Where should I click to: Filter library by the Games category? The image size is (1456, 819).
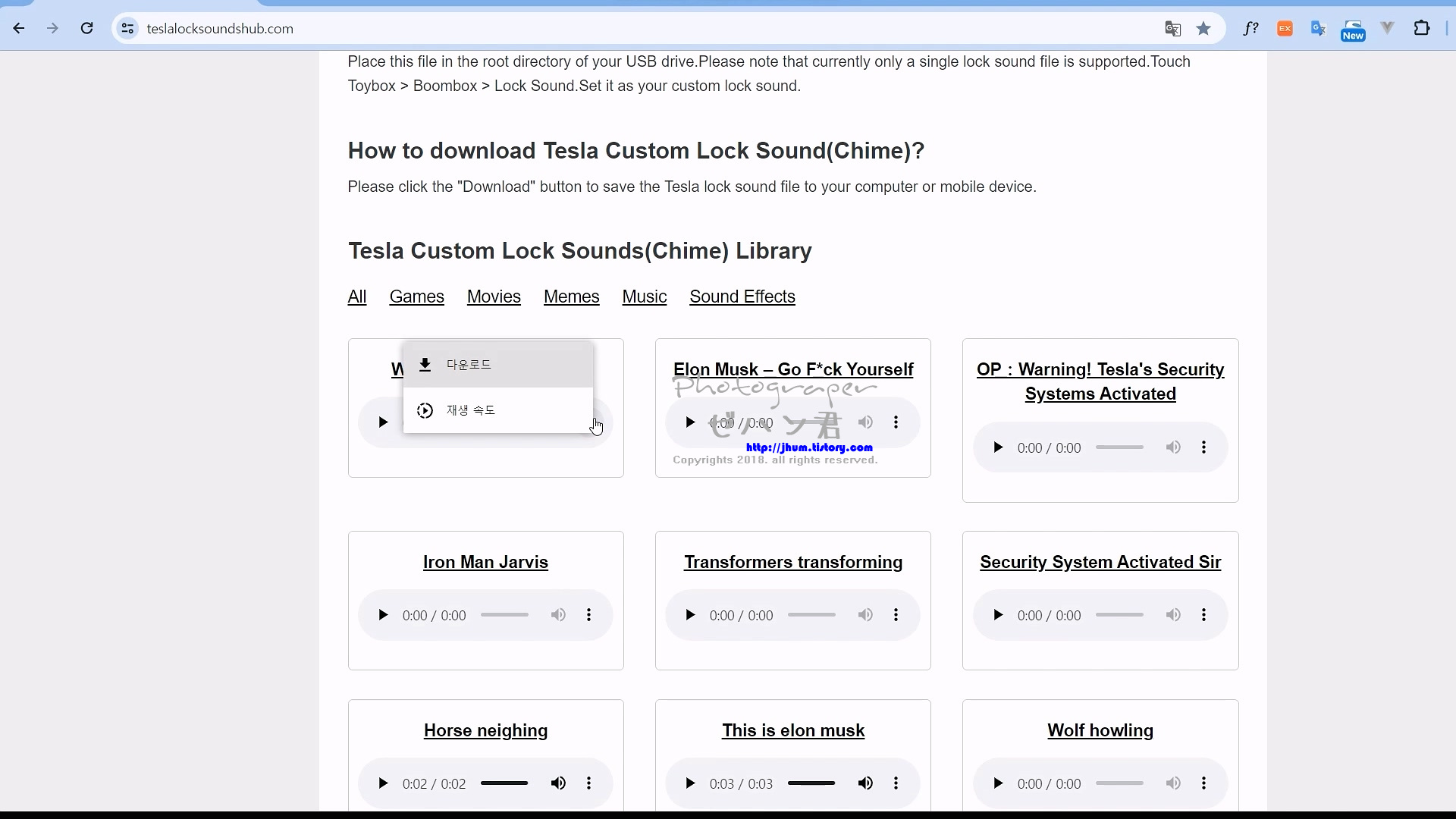(416, 297)
